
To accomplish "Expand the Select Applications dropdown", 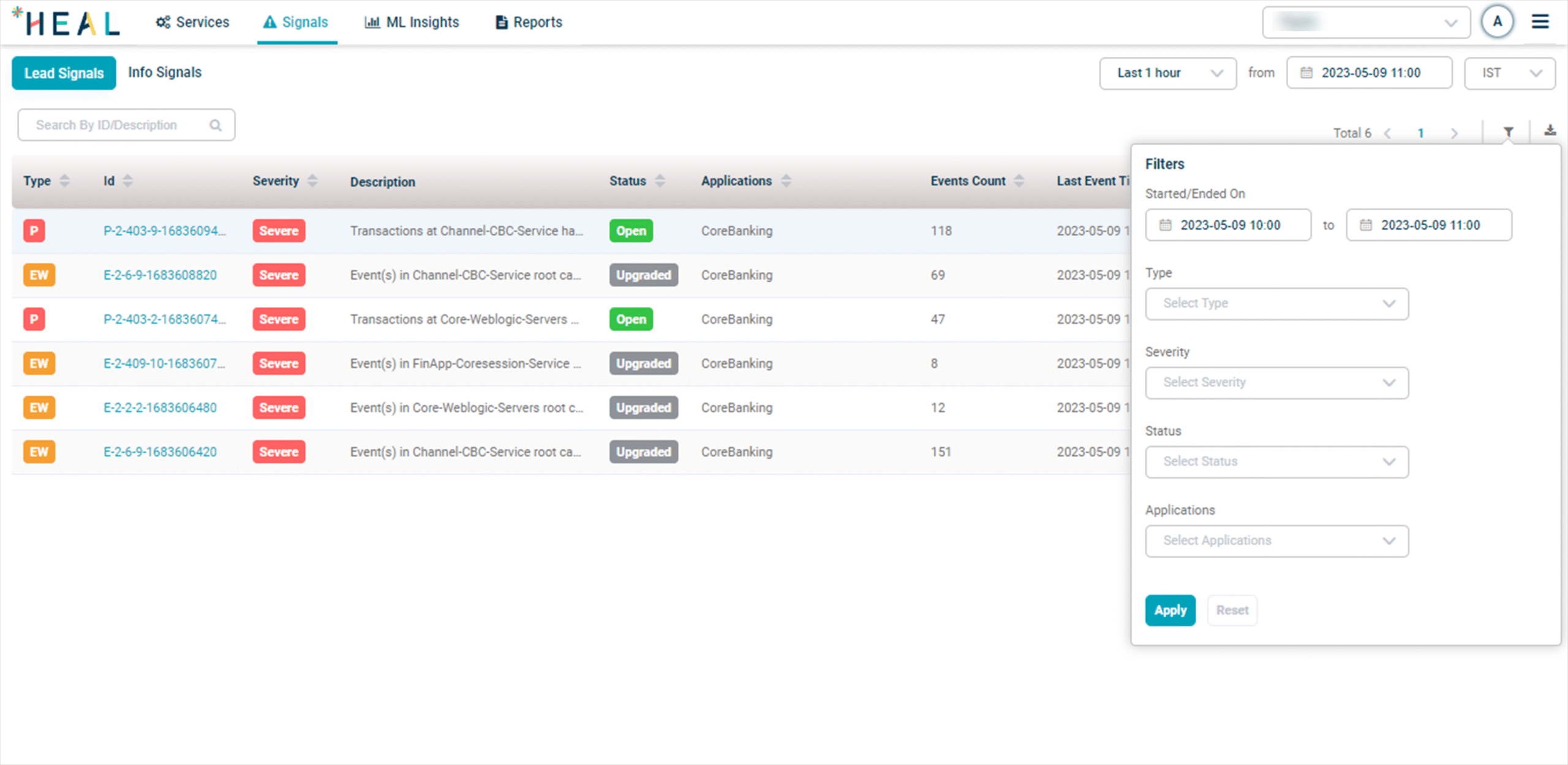I will click(x=1276, y=540).
